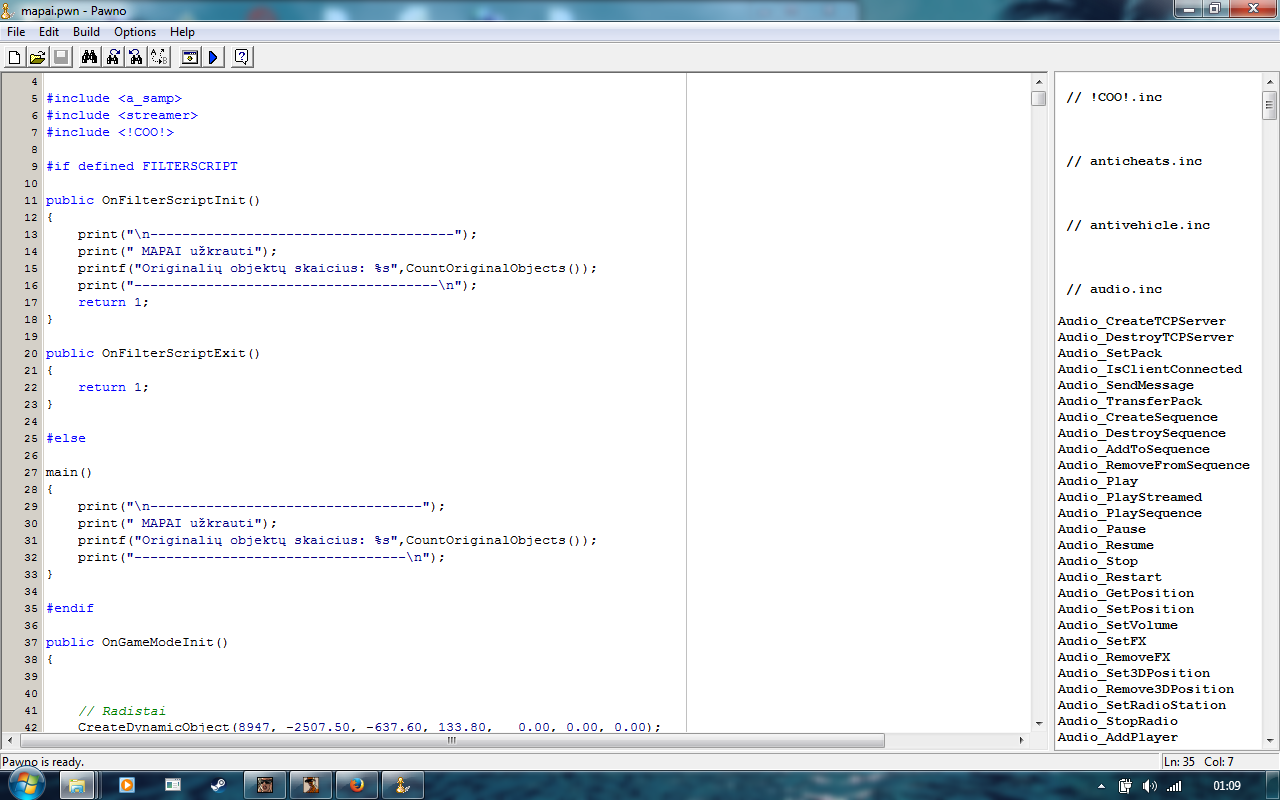Click the function list scrollbar thumb
The width and height of the screenshot is (1280, 800).
point(1270,104)
